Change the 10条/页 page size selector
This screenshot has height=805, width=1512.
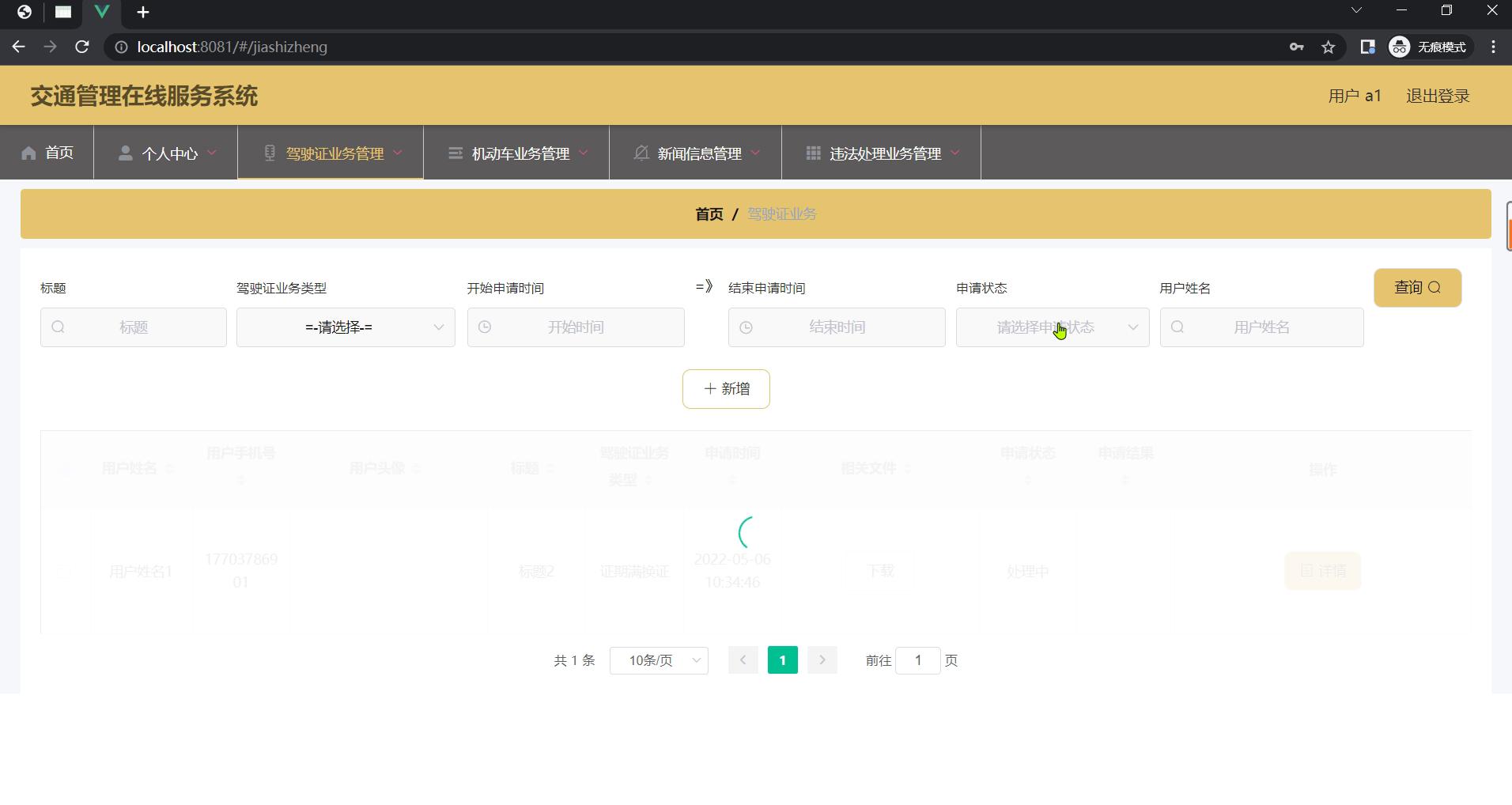pyautogui.click(x=658, y=660)
